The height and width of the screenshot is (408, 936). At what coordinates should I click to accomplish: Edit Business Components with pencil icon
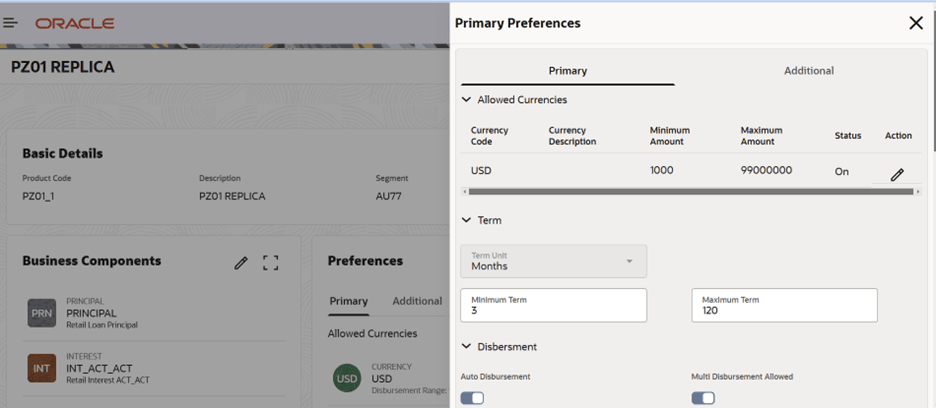pyautogui.click(x=241, y=262)
